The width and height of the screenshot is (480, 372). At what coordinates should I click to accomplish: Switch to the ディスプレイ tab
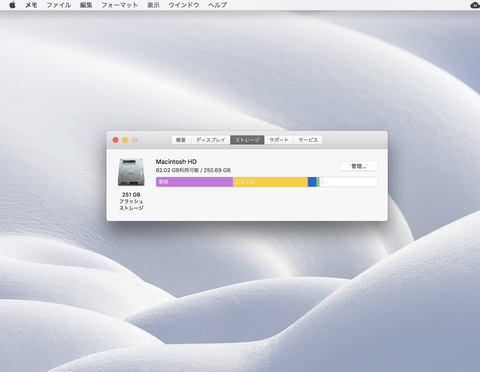[x=210, y=140]
